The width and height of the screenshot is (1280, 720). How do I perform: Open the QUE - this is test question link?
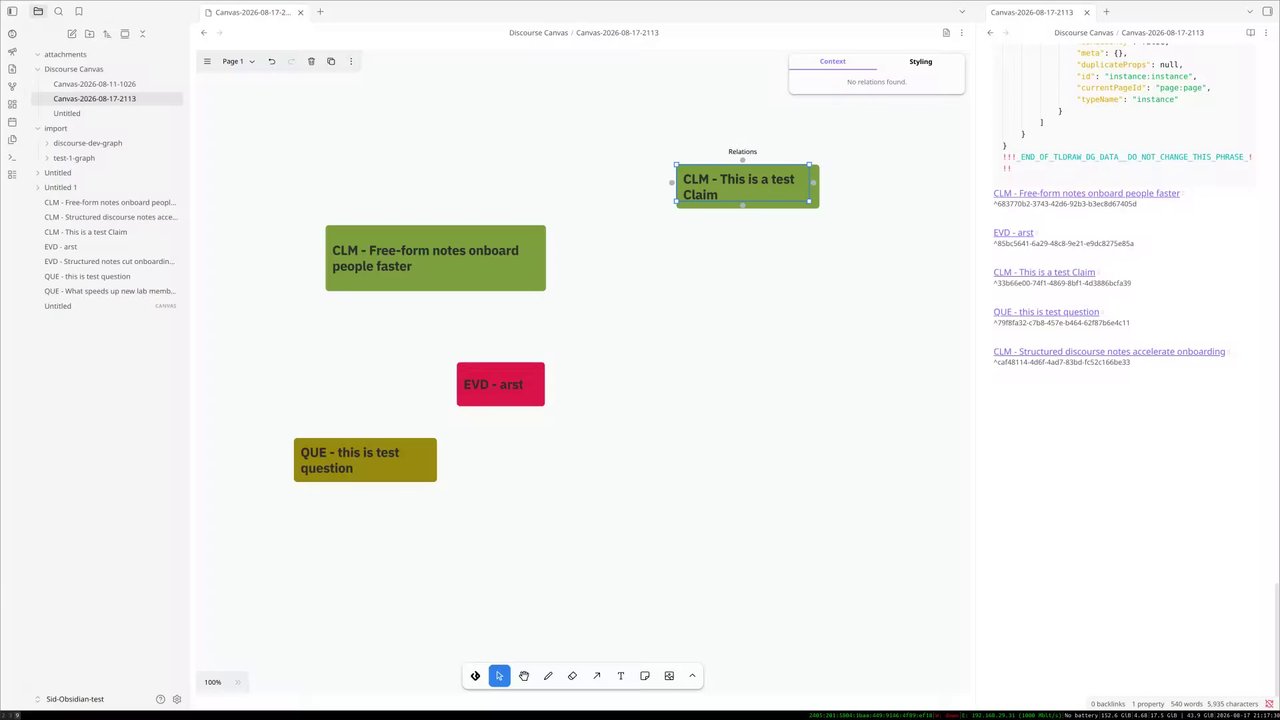point(1046,312)
